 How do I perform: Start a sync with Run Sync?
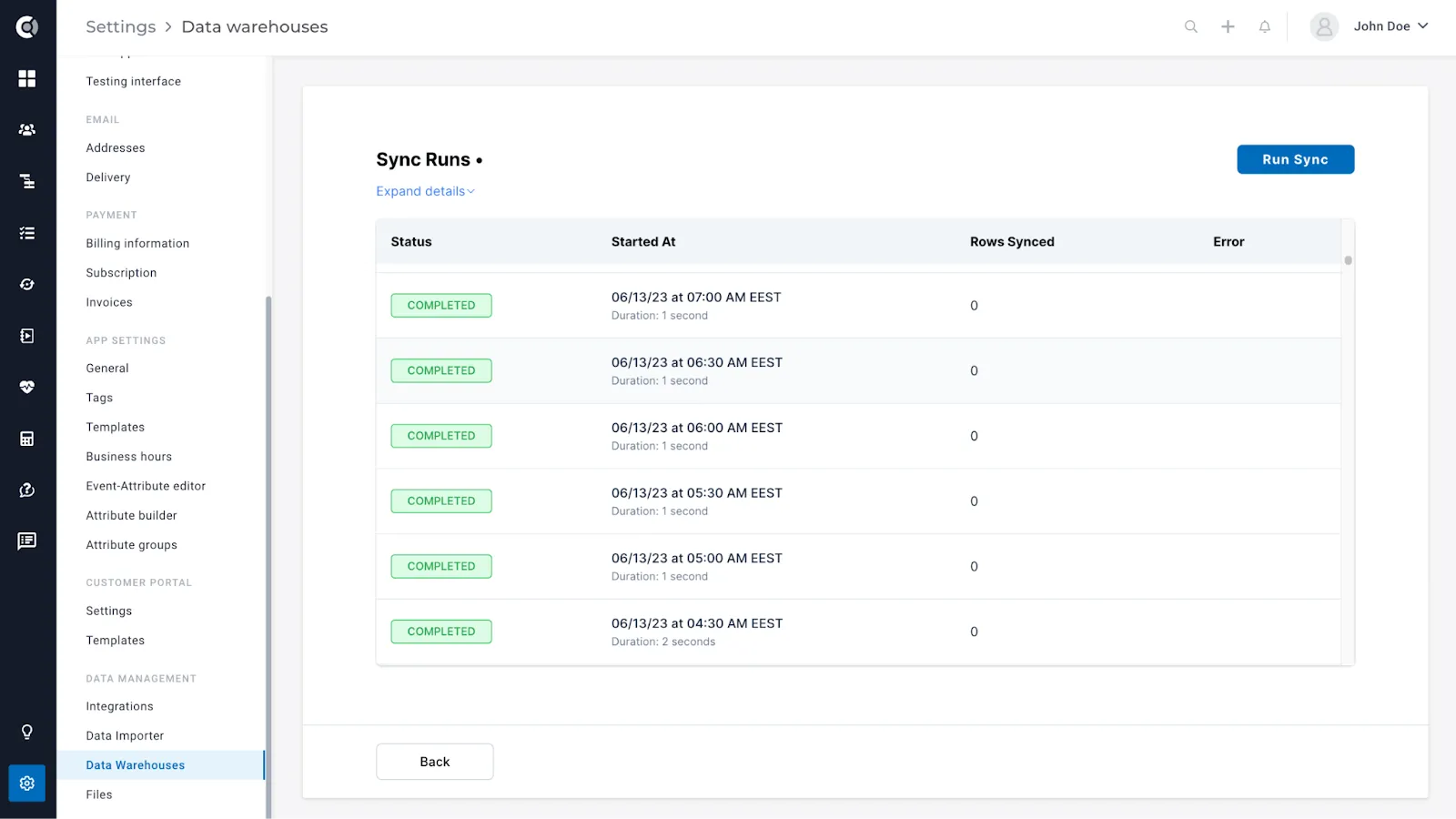point(1295,159)
